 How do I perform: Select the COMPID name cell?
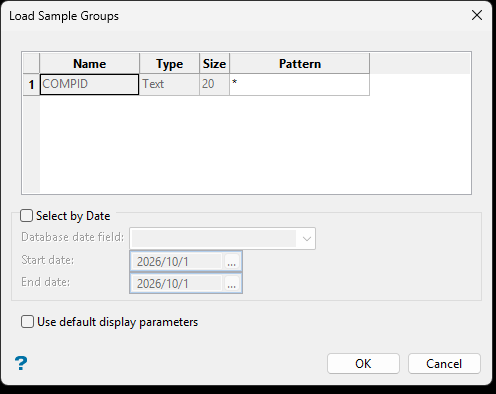click(89, 84)
